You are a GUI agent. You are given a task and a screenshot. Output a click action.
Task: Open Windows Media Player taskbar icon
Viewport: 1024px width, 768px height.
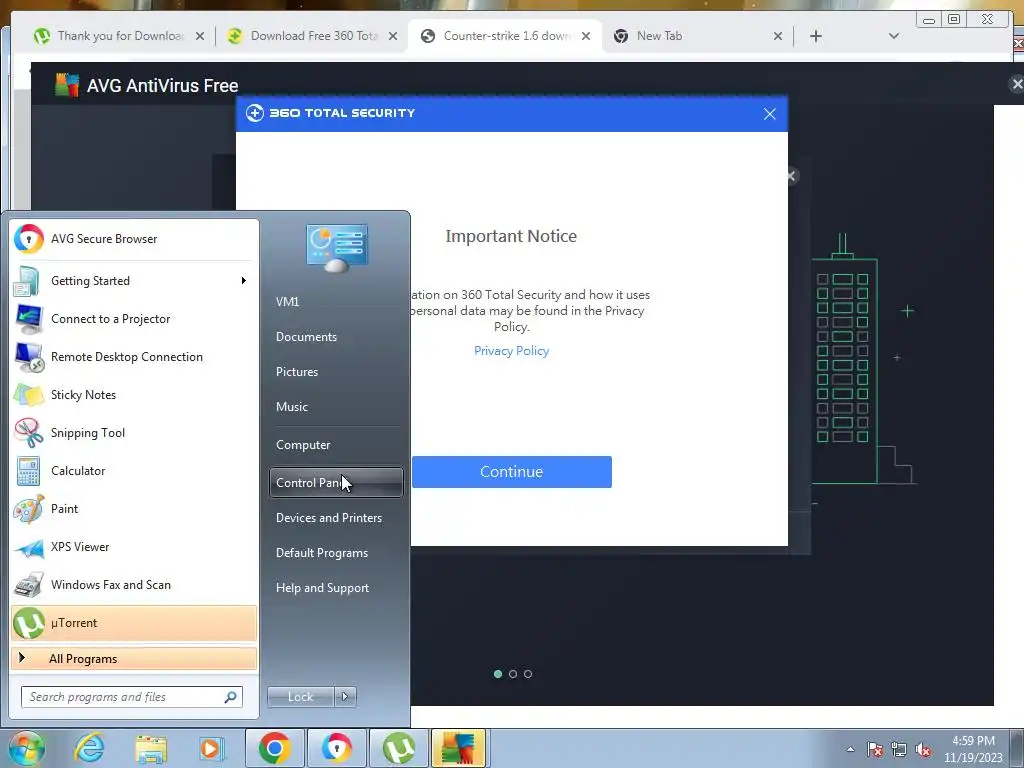click(x=211, y=748)
